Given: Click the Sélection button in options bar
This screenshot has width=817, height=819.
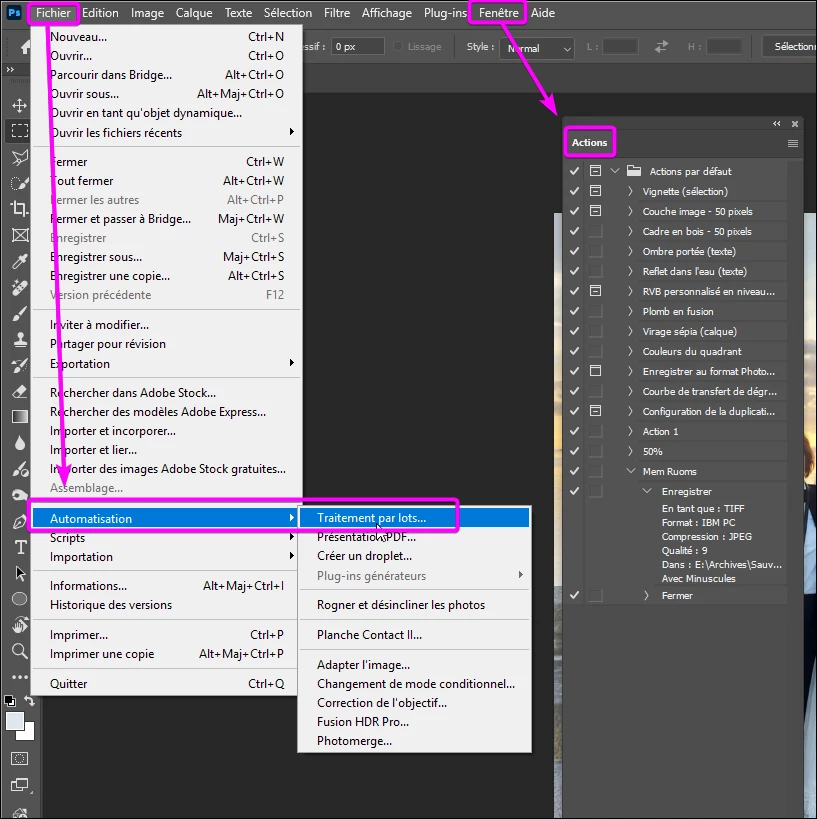Looking at the screenshot, I should point(790,46).
